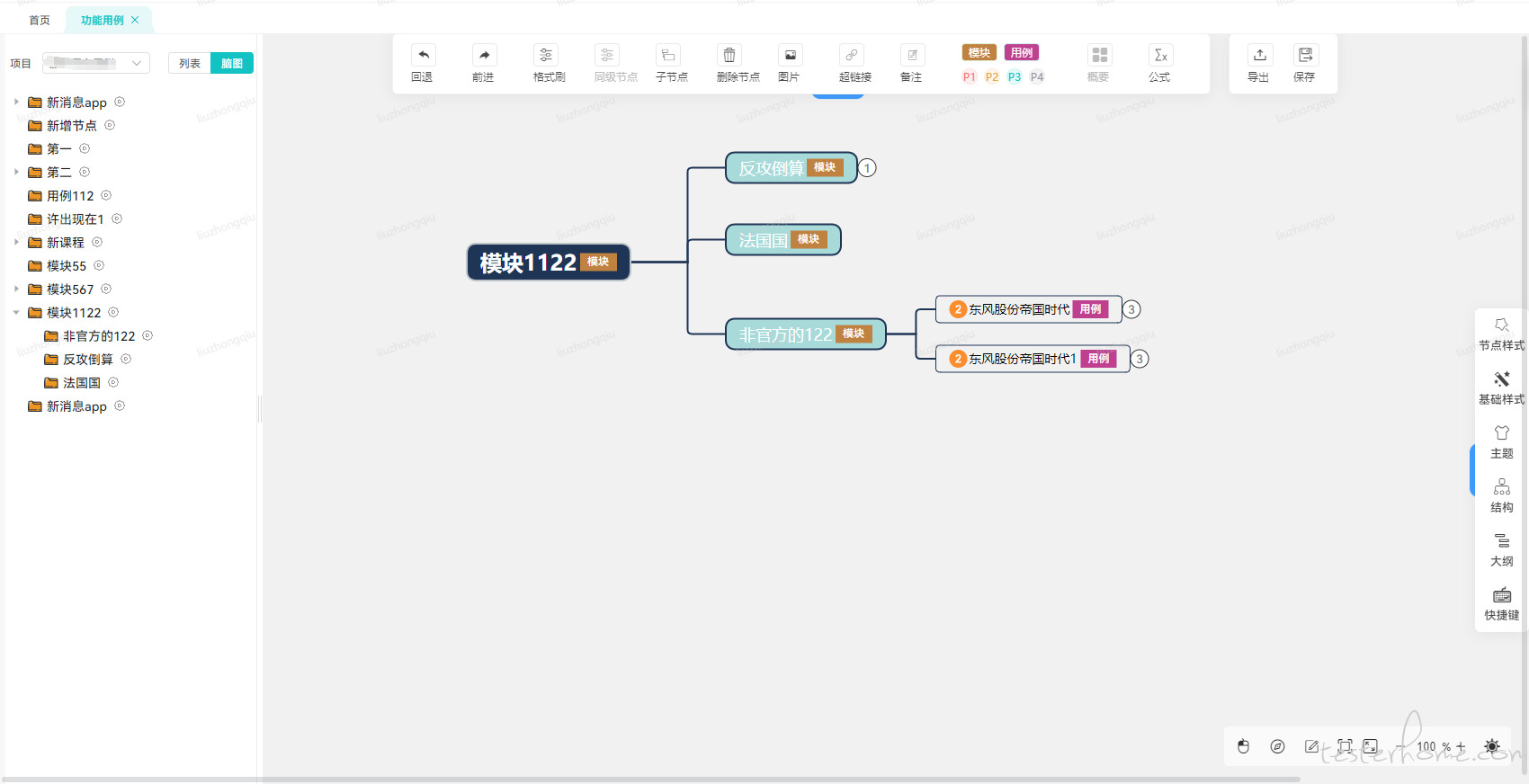
Task: Open 法国国 subfolder in tree
Action: (82, 382)
